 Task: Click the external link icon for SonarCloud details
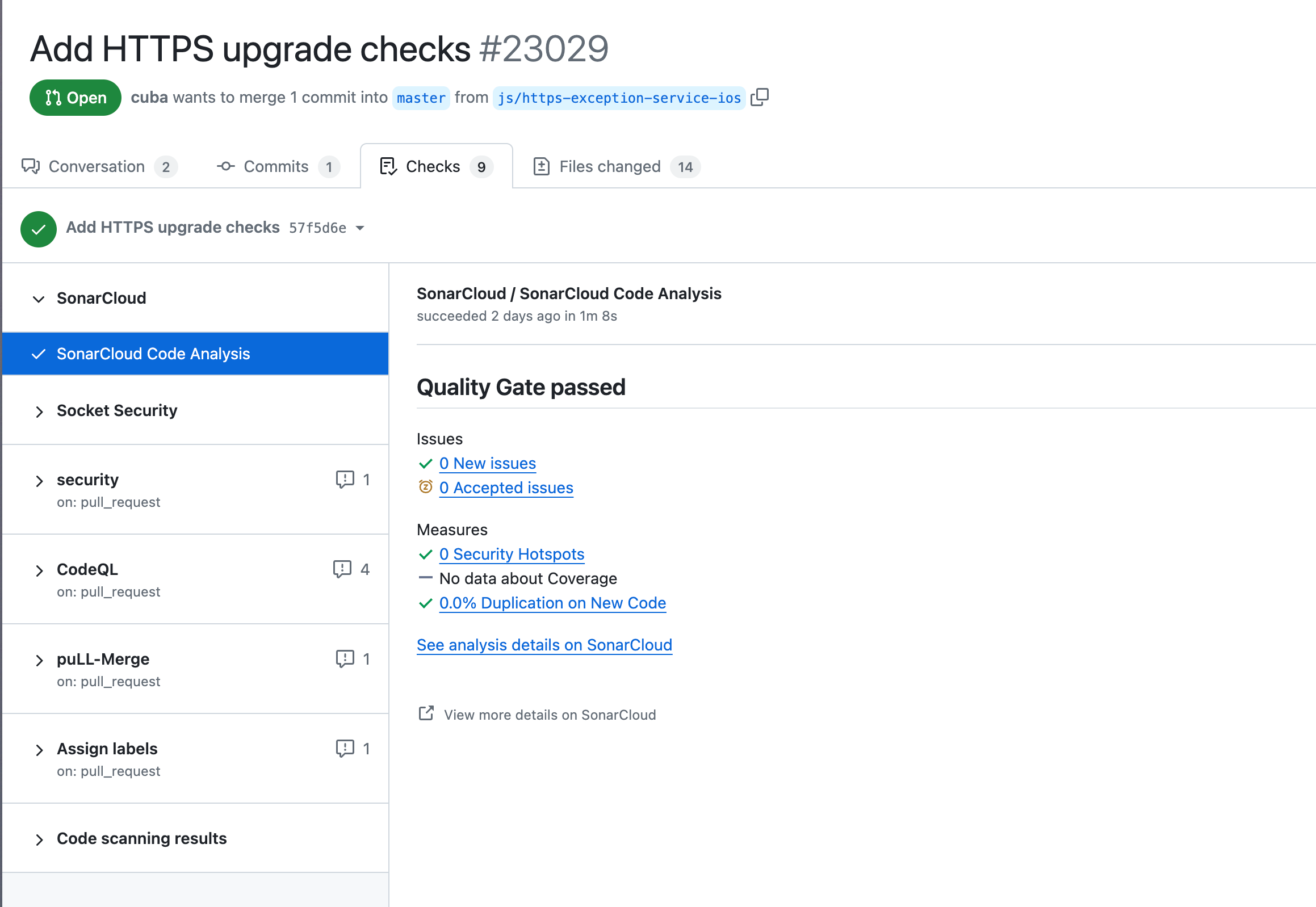point(426,714)
